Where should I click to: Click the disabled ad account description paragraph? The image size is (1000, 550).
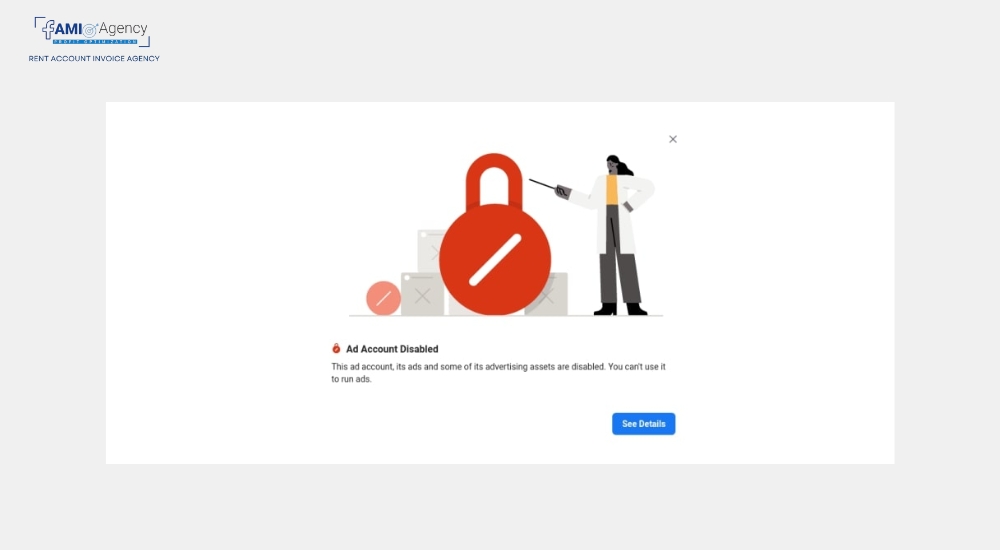tap(498, 373)
